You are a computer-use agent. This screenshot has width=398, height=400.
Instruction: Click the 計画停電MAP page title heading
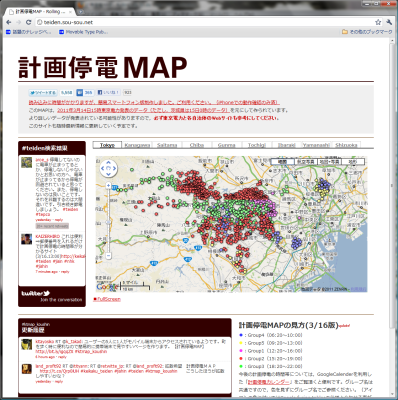(102, 67)
